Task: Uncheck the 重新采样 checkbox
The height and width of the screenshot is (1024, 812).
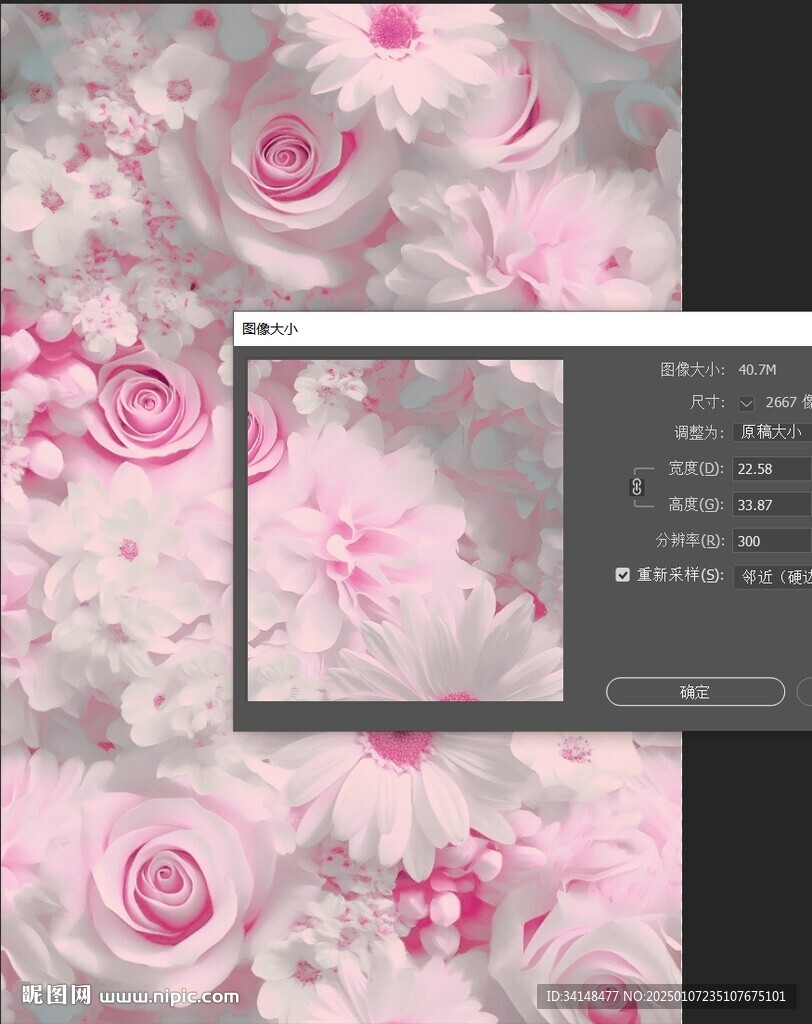Action: [x=623, y=575]
